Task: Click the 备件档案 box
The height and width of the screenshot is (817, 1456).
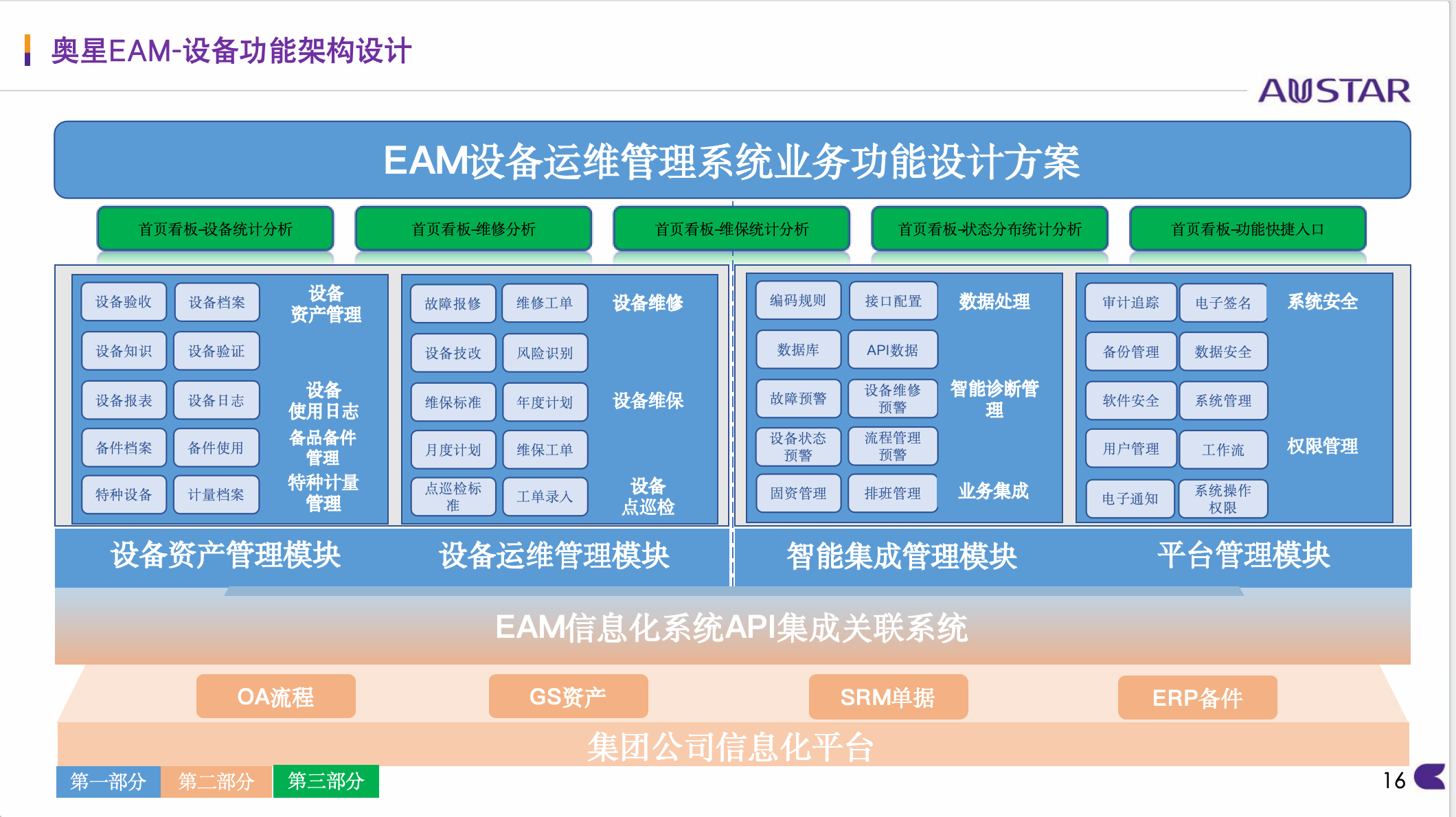Action: [124, 448]
